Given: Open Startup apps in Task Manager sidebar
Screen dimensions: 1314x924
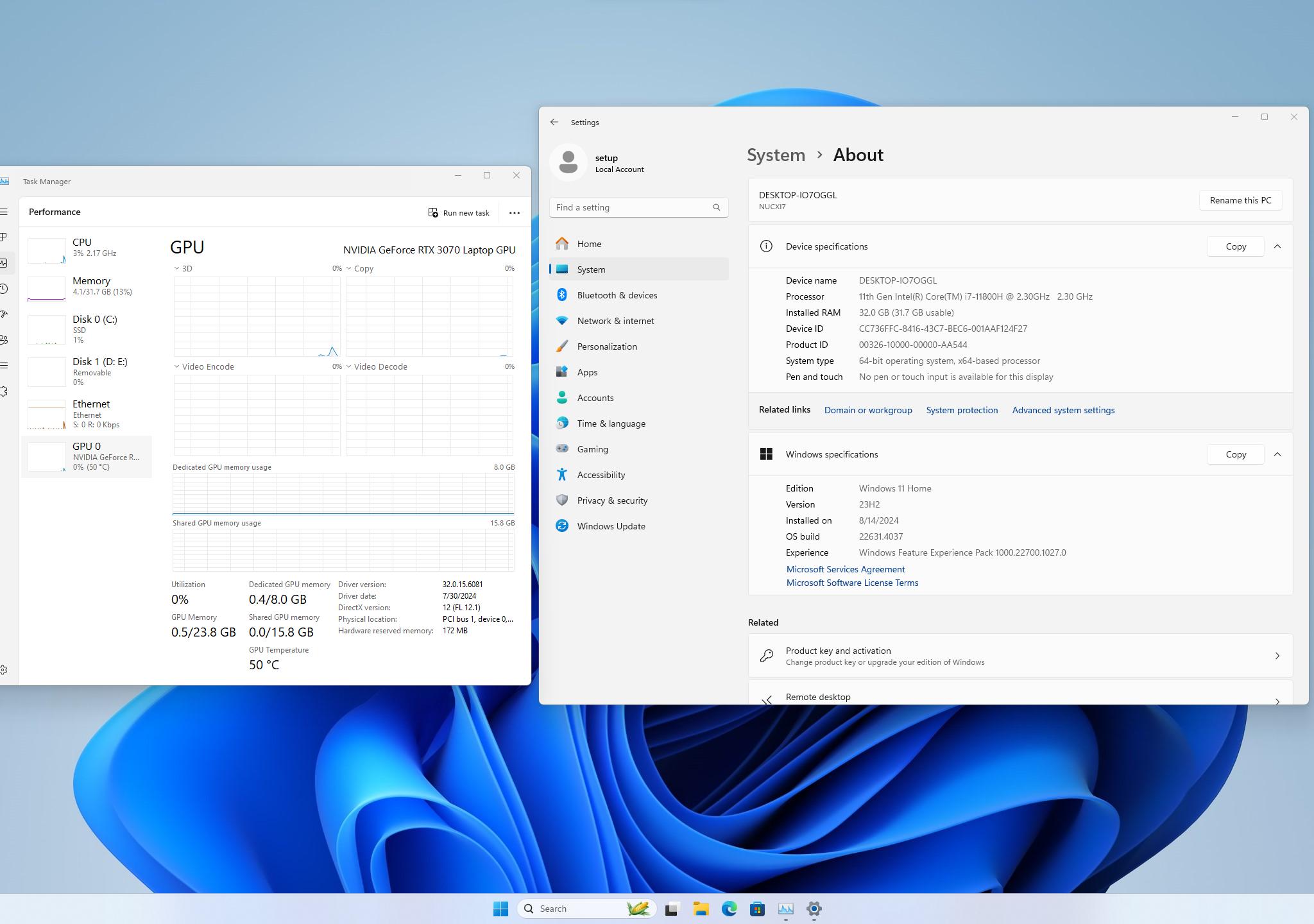Looking at the screenshot, I should coord(4,314).
